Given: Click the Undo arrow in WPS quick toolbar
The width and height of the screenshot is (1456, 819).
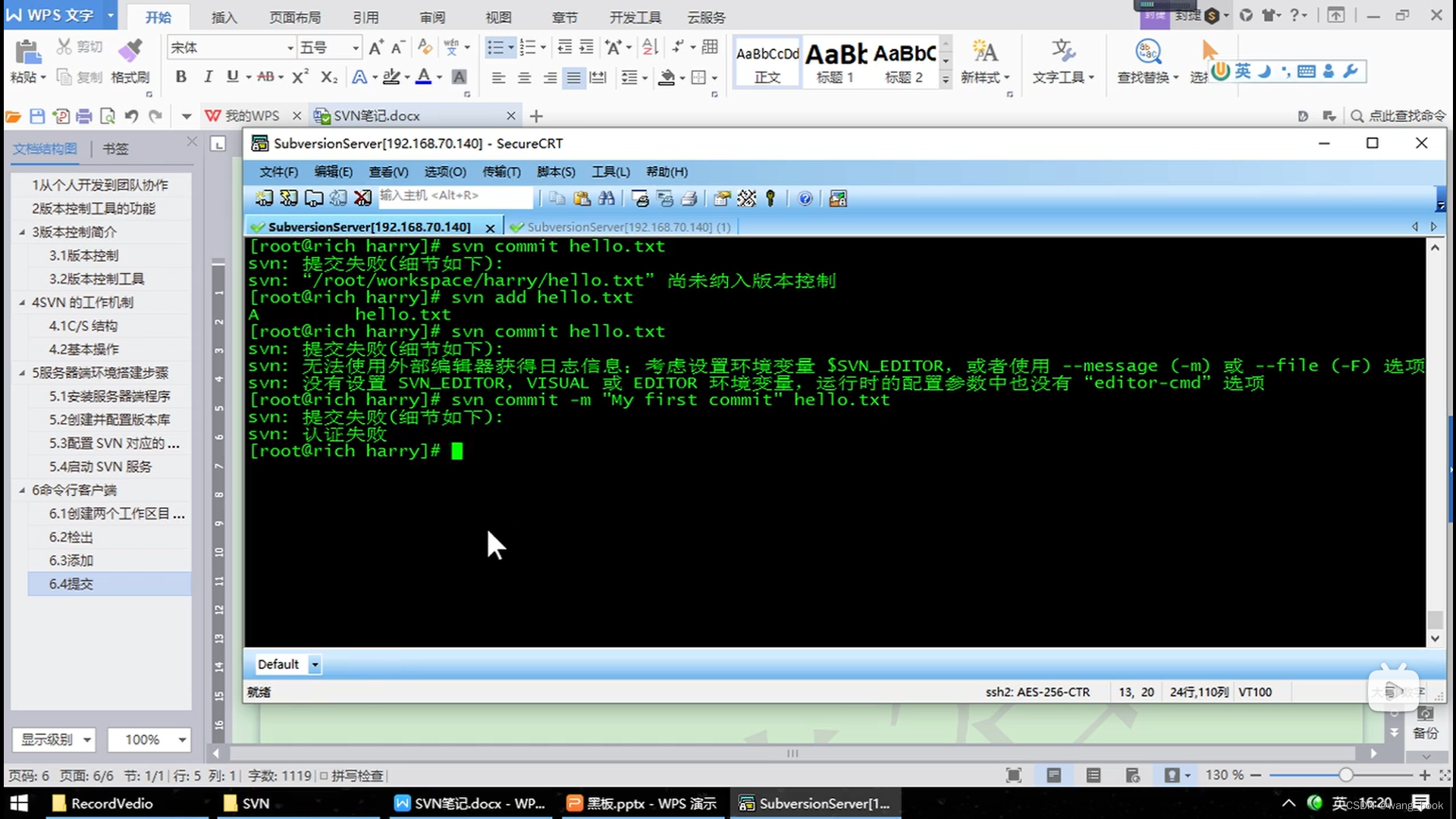Looking at the screenshot, I should pyautogui.click(x=131, y=116).
